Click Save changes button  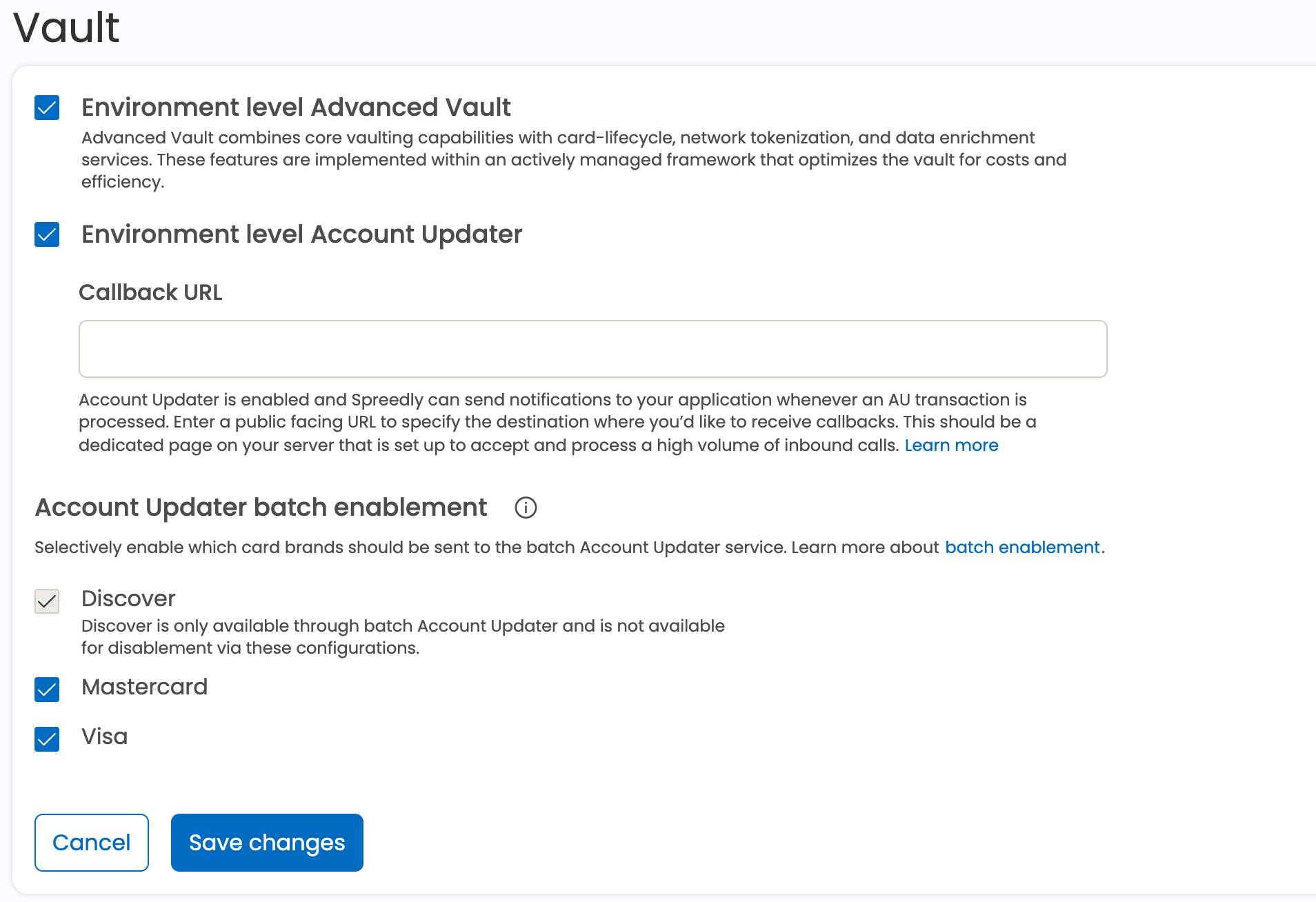(x=267, y=843)
